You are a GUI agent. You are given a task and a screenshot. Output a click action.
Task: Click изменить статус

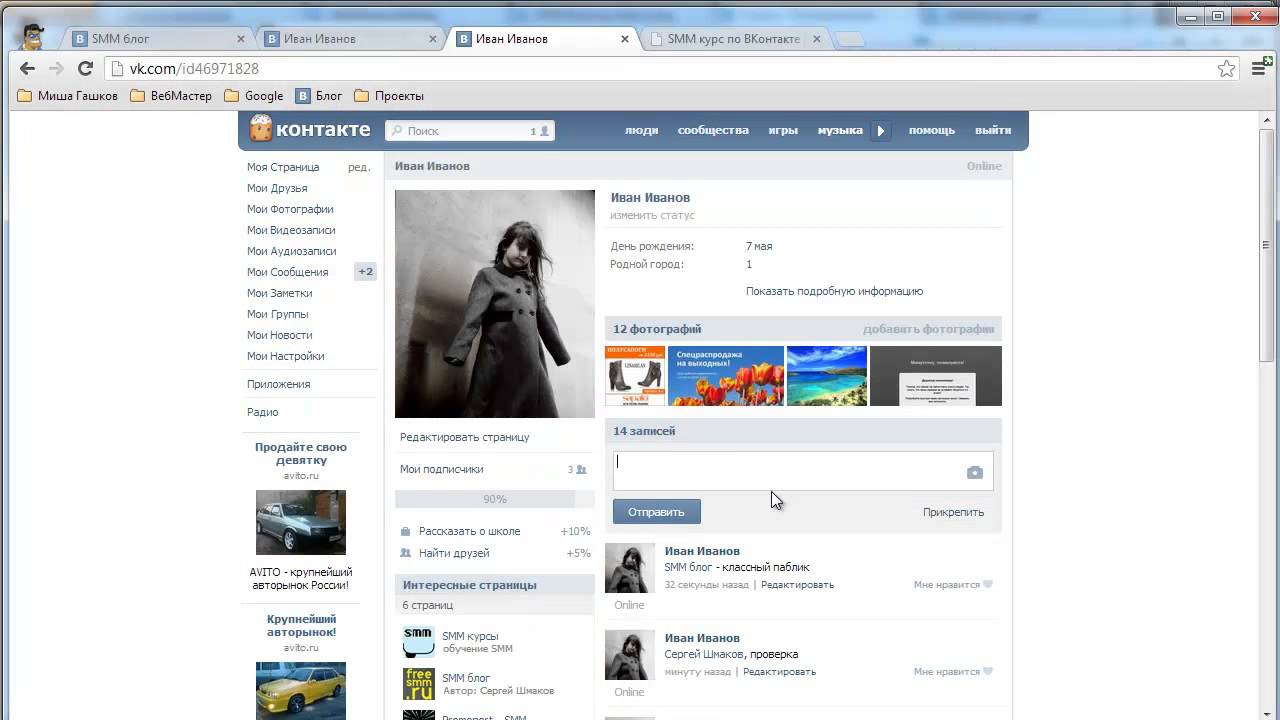click(x=652, y=215)
